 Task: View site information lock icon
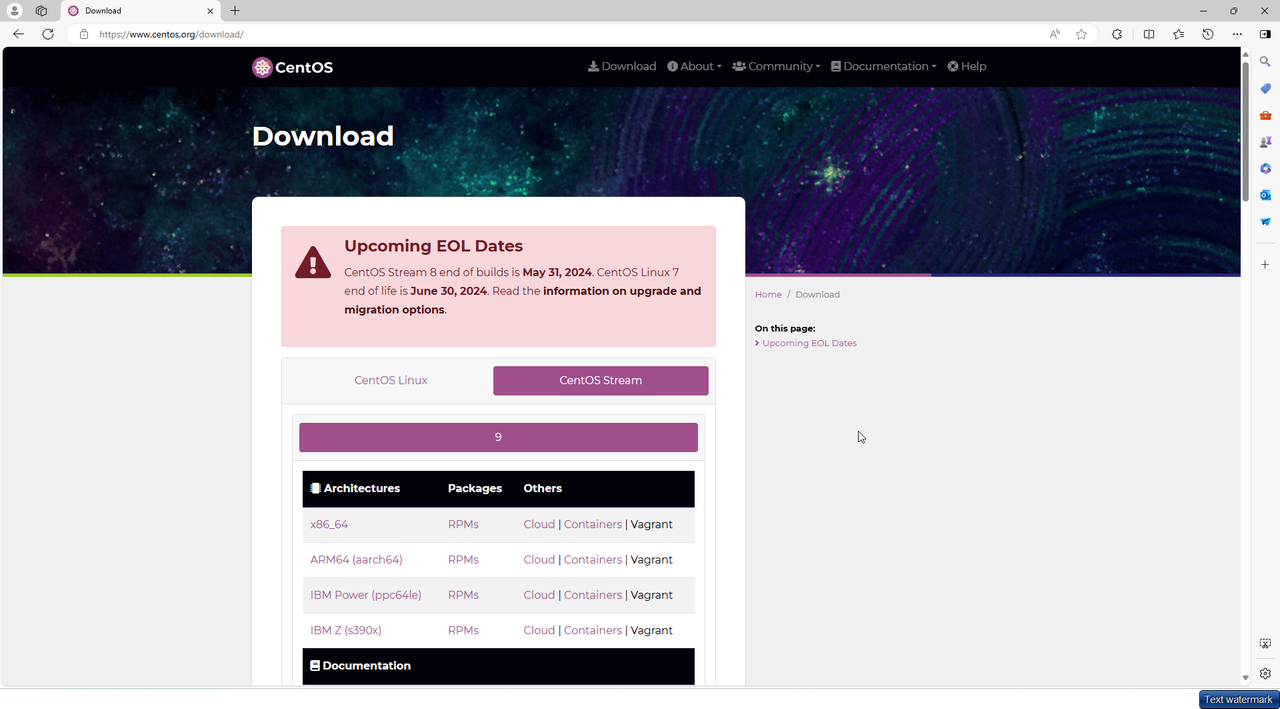84,34
